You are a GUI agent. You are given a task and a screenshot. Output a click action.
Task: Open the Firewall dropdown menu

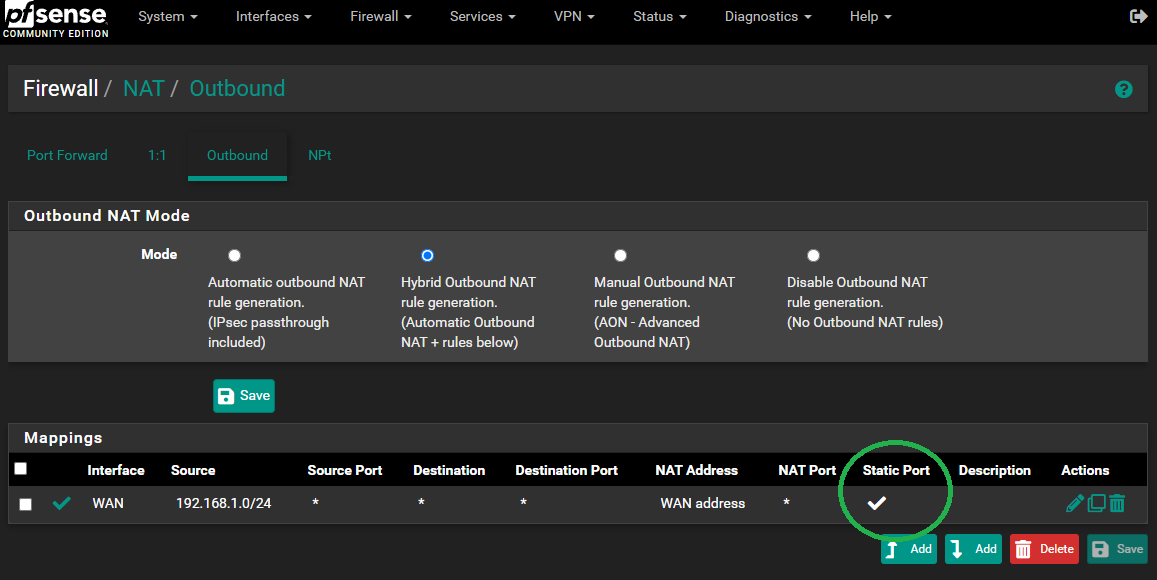pyautogui.click(x=381, y=16)
